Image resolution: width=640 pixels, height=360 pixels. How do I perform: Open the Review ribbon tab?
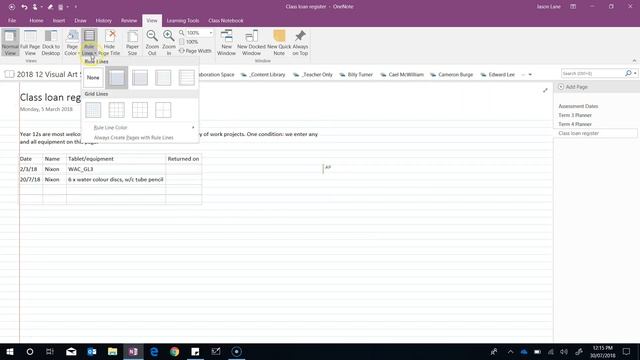129,20
